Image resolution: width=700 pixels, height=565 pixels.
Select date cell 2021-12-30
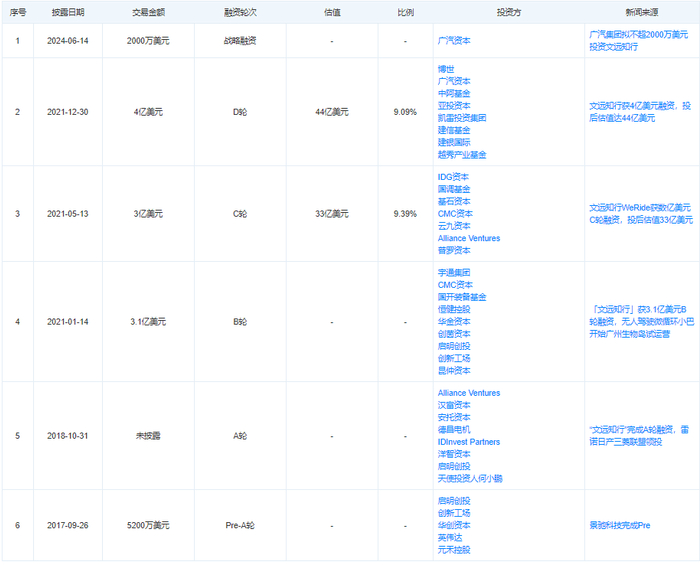pyautogui.click(x=68, y=112)
